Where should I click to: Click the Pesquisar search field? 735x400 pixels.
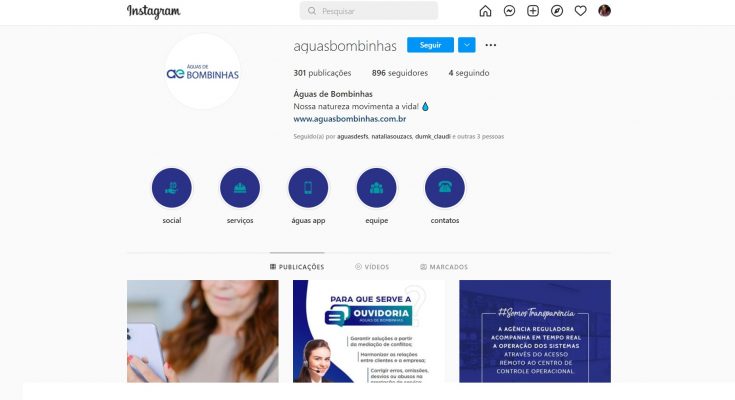click(x=368, y=11)
